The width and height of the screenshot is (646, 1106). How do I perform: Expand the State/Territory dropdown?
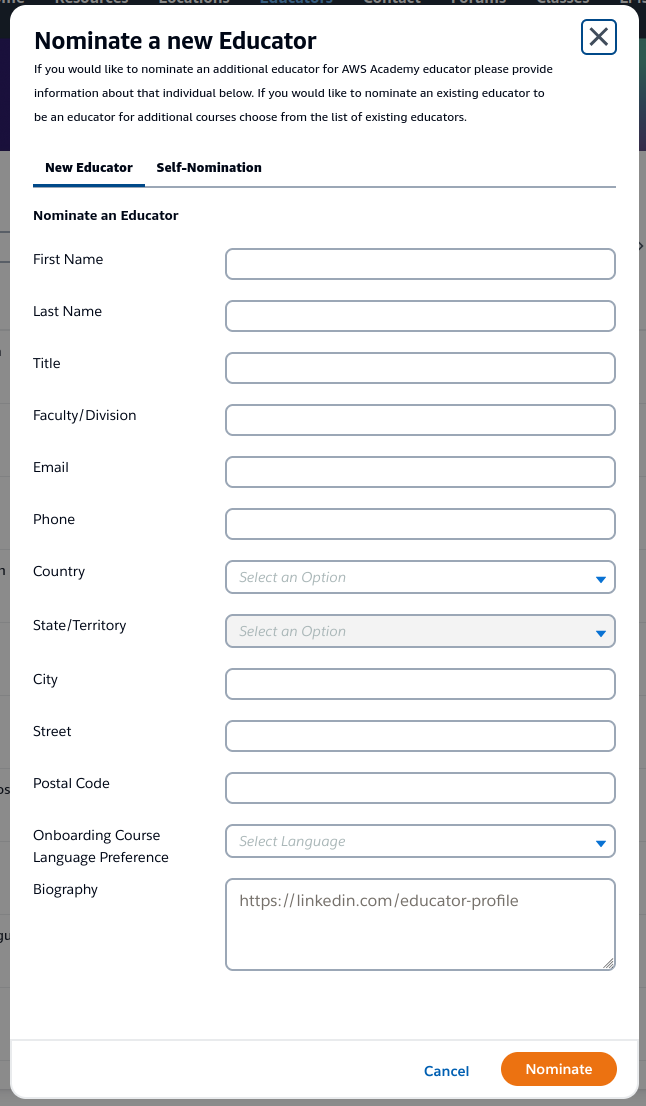(420, 632)
